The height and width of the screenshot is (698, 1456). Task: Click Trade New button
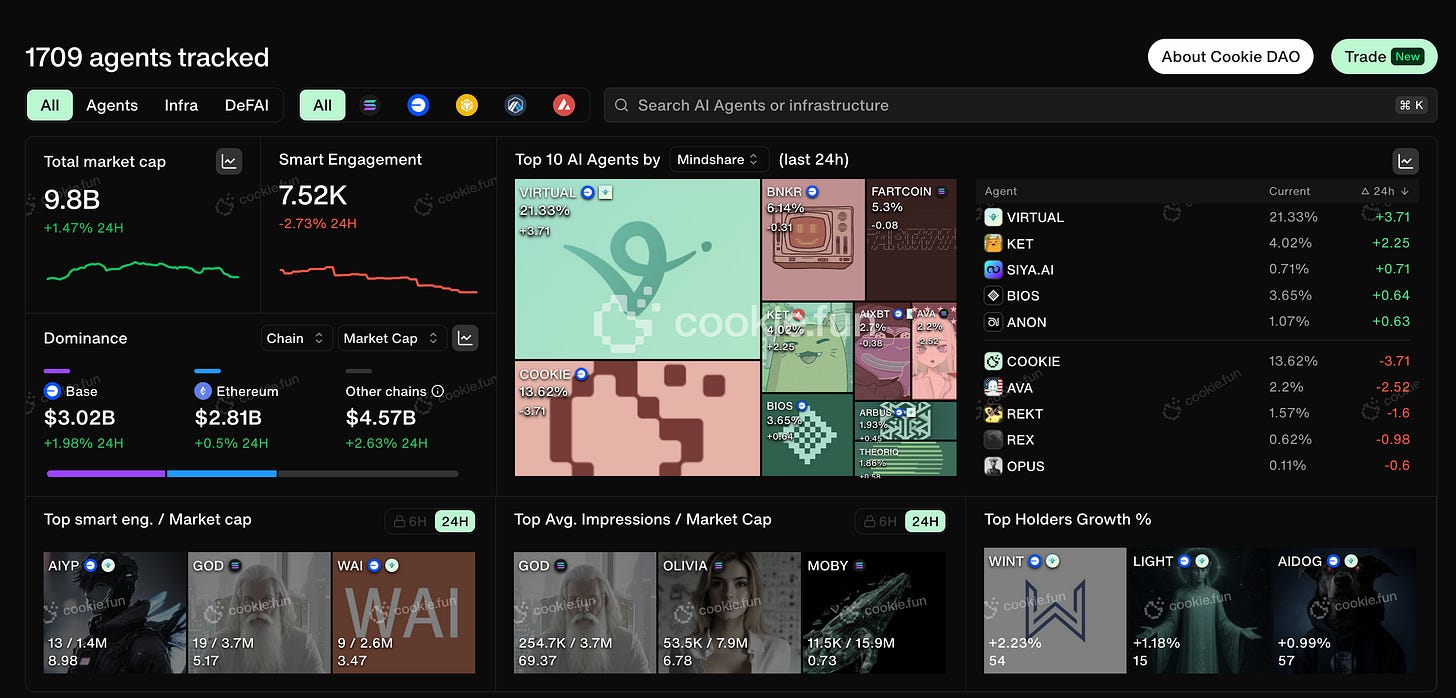tap(1384, 56)
